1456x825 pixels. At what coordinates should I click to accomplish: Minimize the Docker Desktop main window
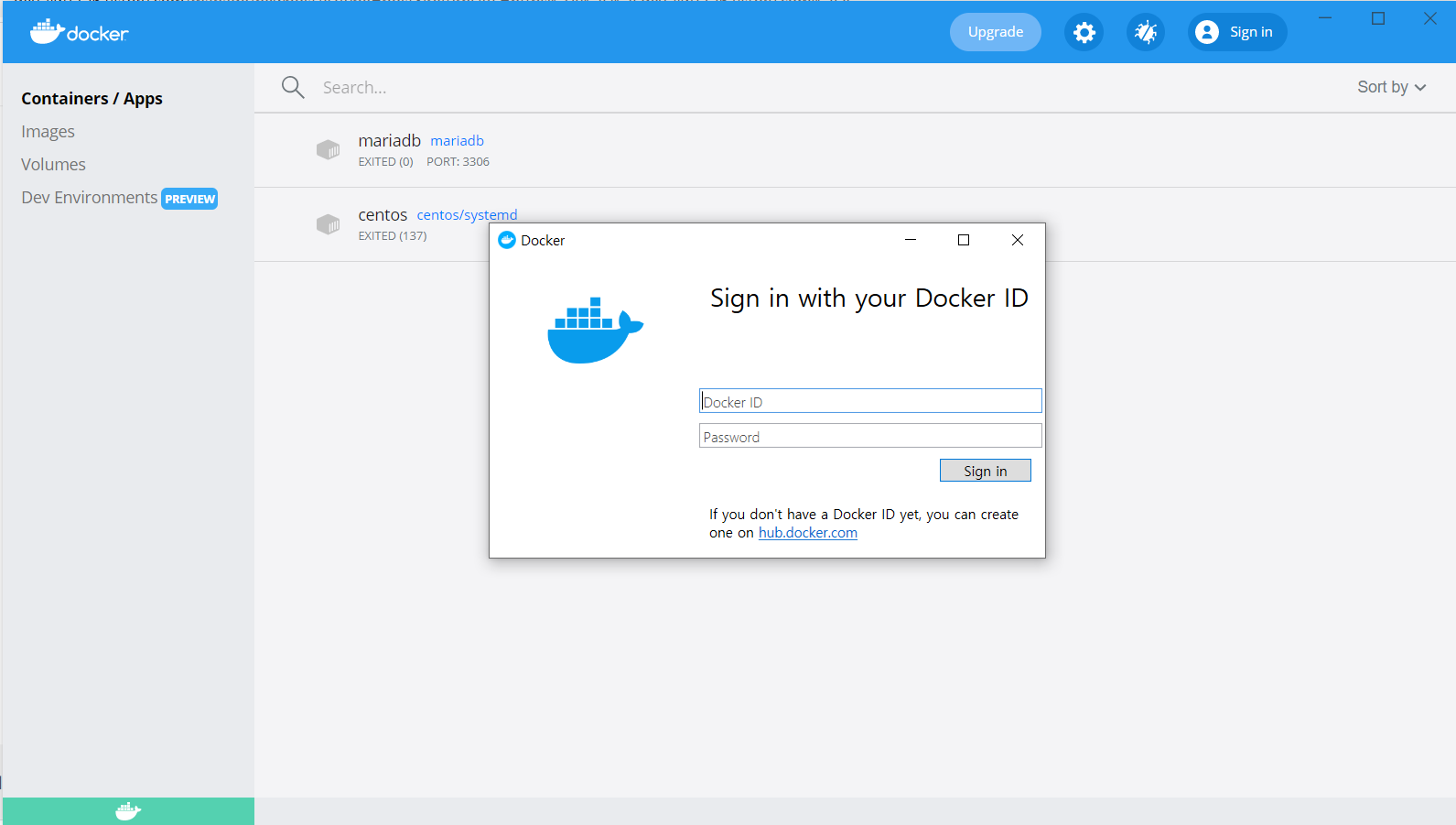[1325, 18]
